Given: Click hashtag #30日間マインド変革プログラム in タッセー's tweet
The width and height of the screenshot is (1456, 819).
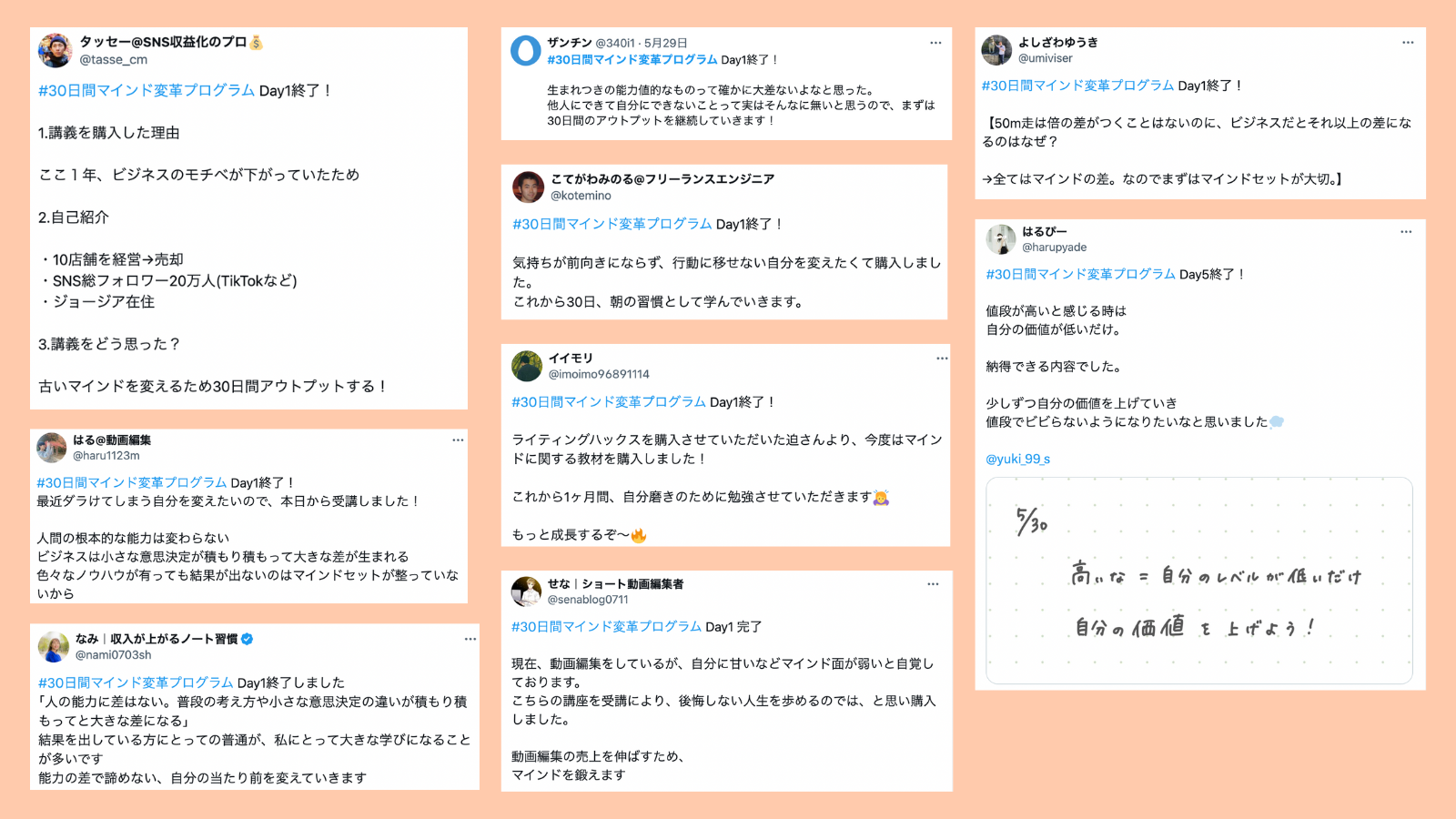Looking at the screenshot, I should click(147, 90).
